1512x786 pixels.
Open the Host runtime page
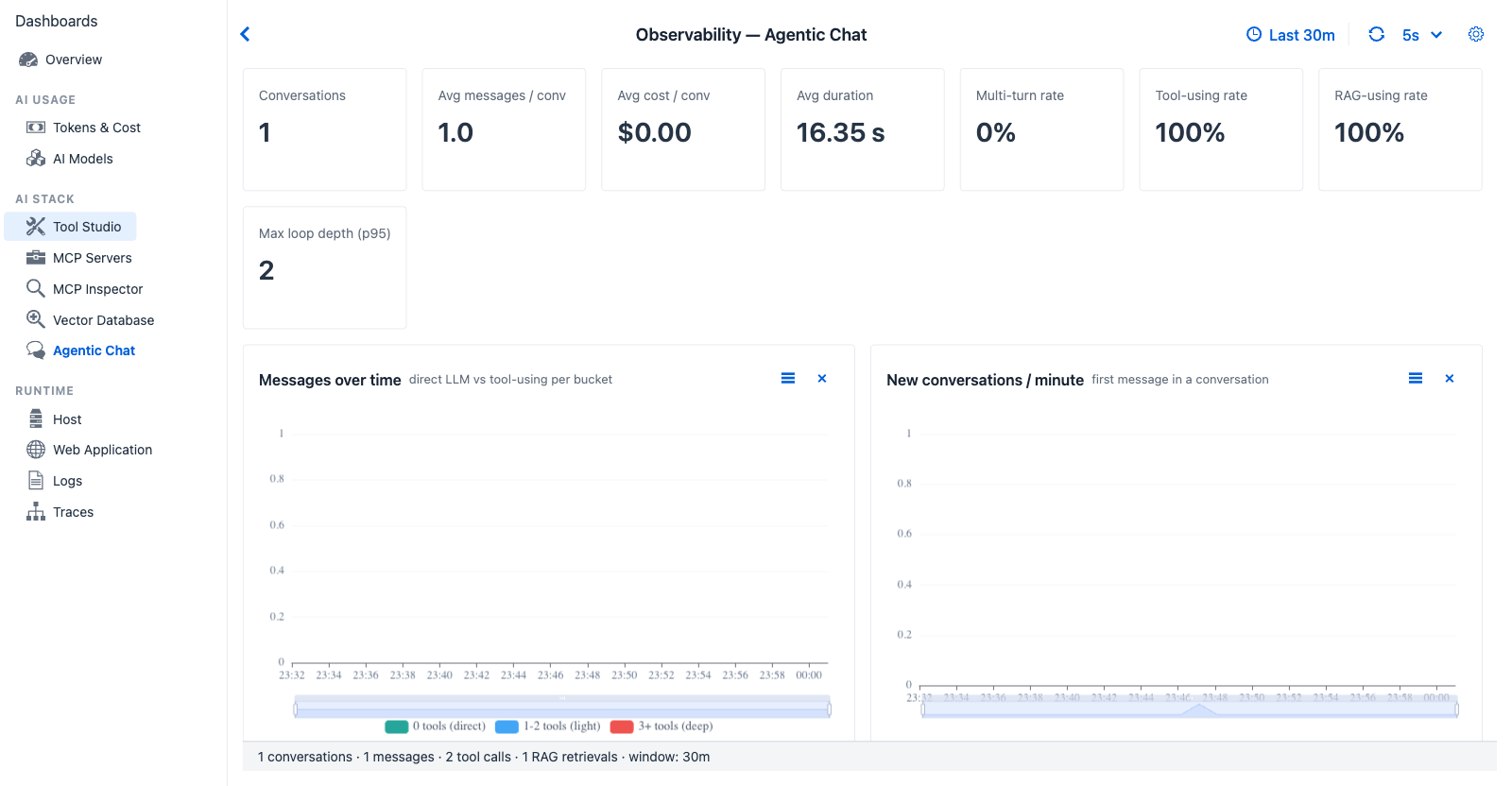click(67, 419)
